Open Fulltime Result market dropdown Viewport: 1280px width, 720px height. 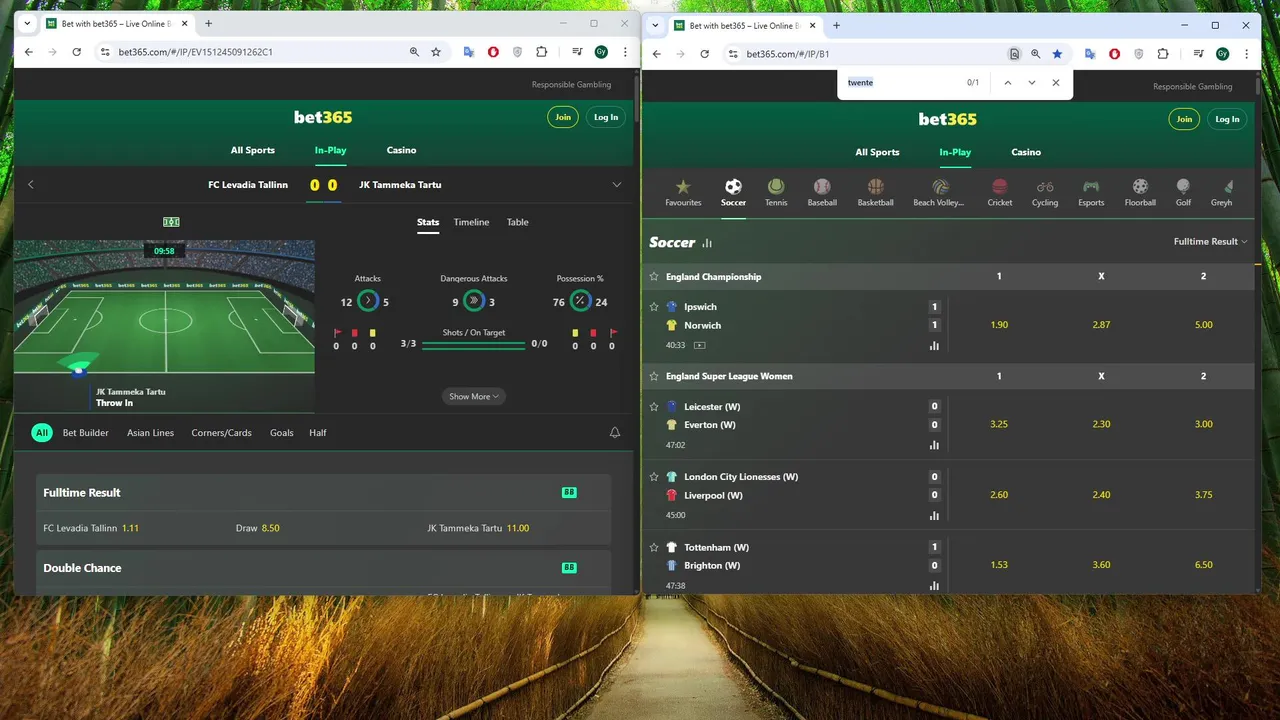1211,241
